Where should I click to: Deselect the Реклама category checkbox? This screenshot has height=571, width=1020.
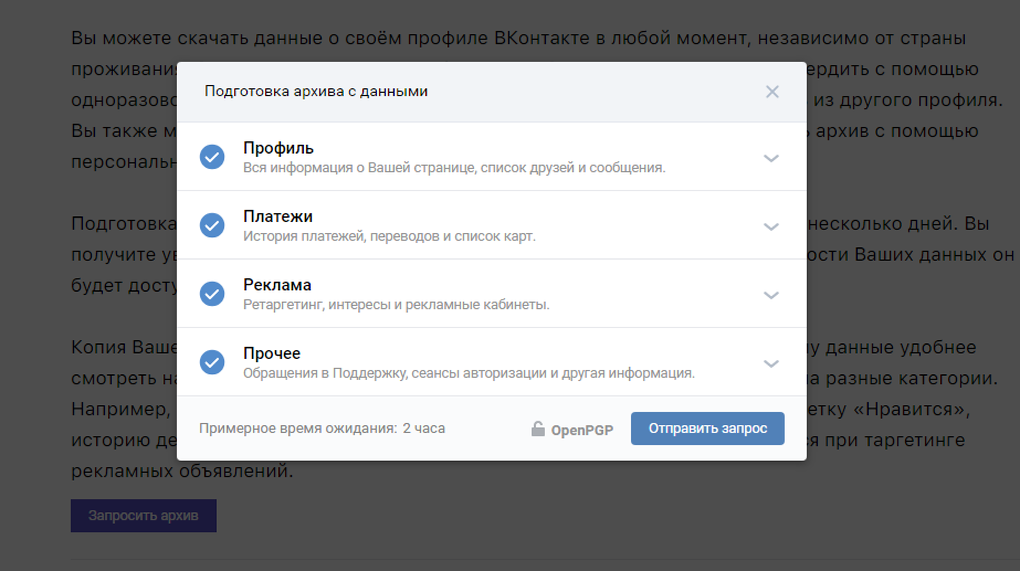click(x=212, y=294)
